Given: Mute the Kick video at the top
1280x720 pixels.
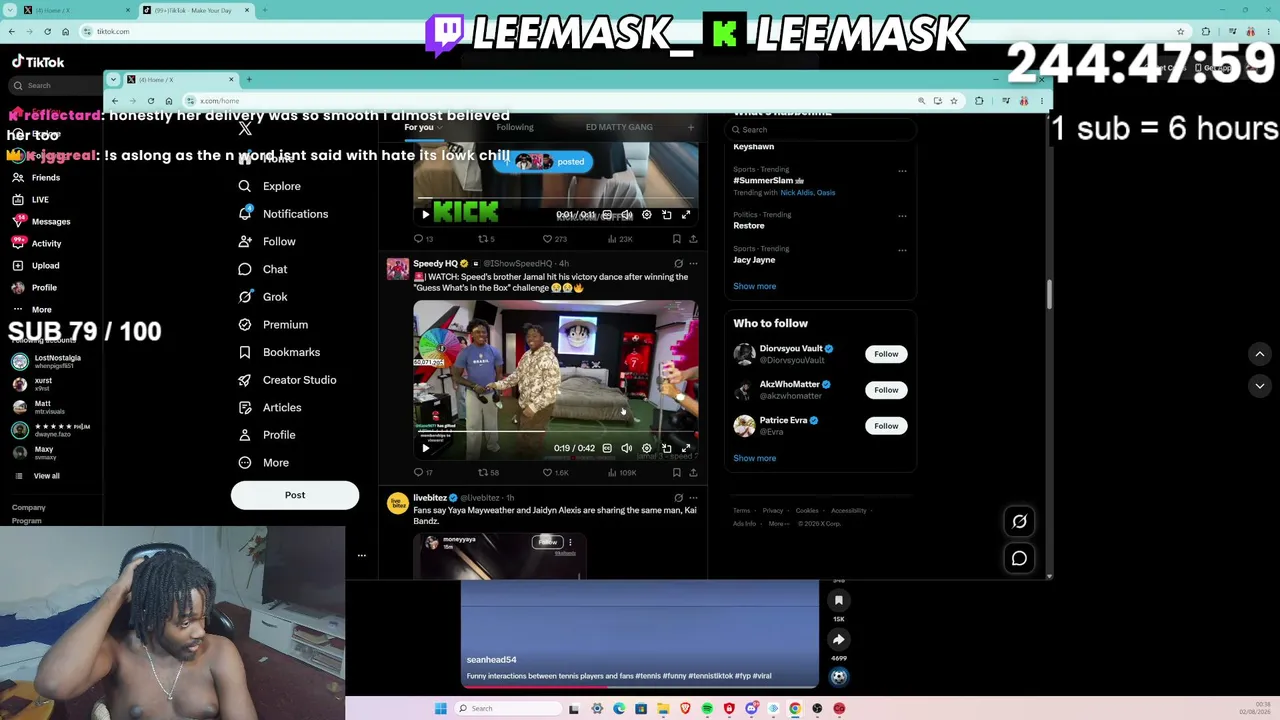Looking at the screenshot, I should tap(627, 214).
